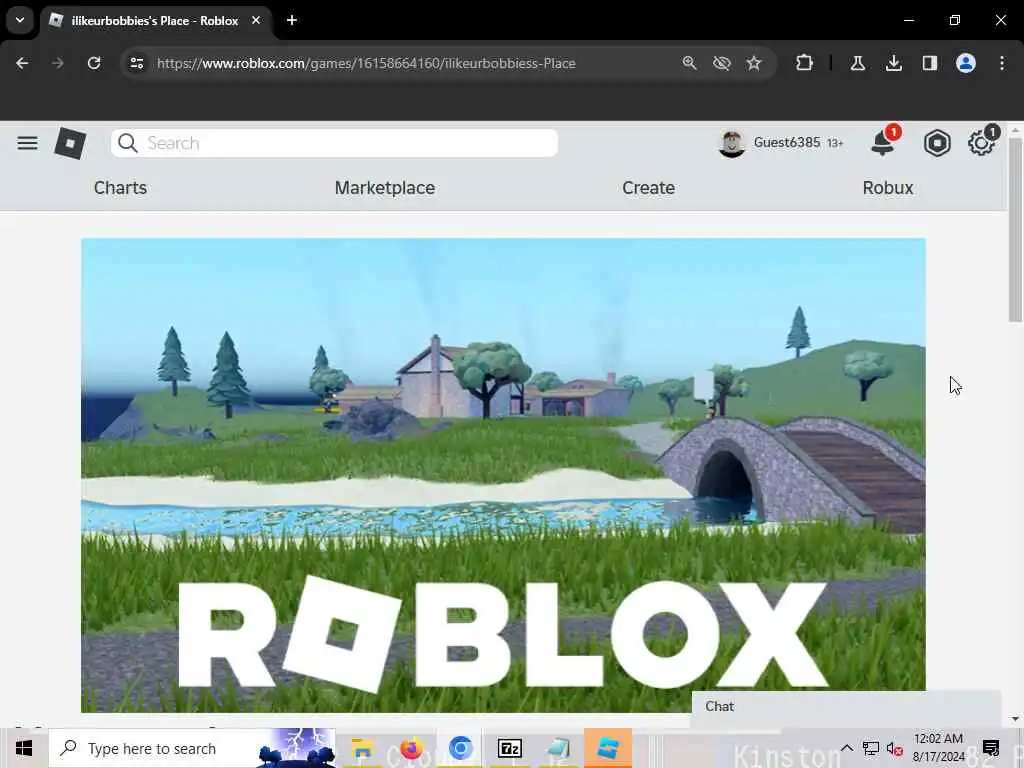Open the browser downloads icon
Viewport: 1024px width, 768px height.
(893, 63)
